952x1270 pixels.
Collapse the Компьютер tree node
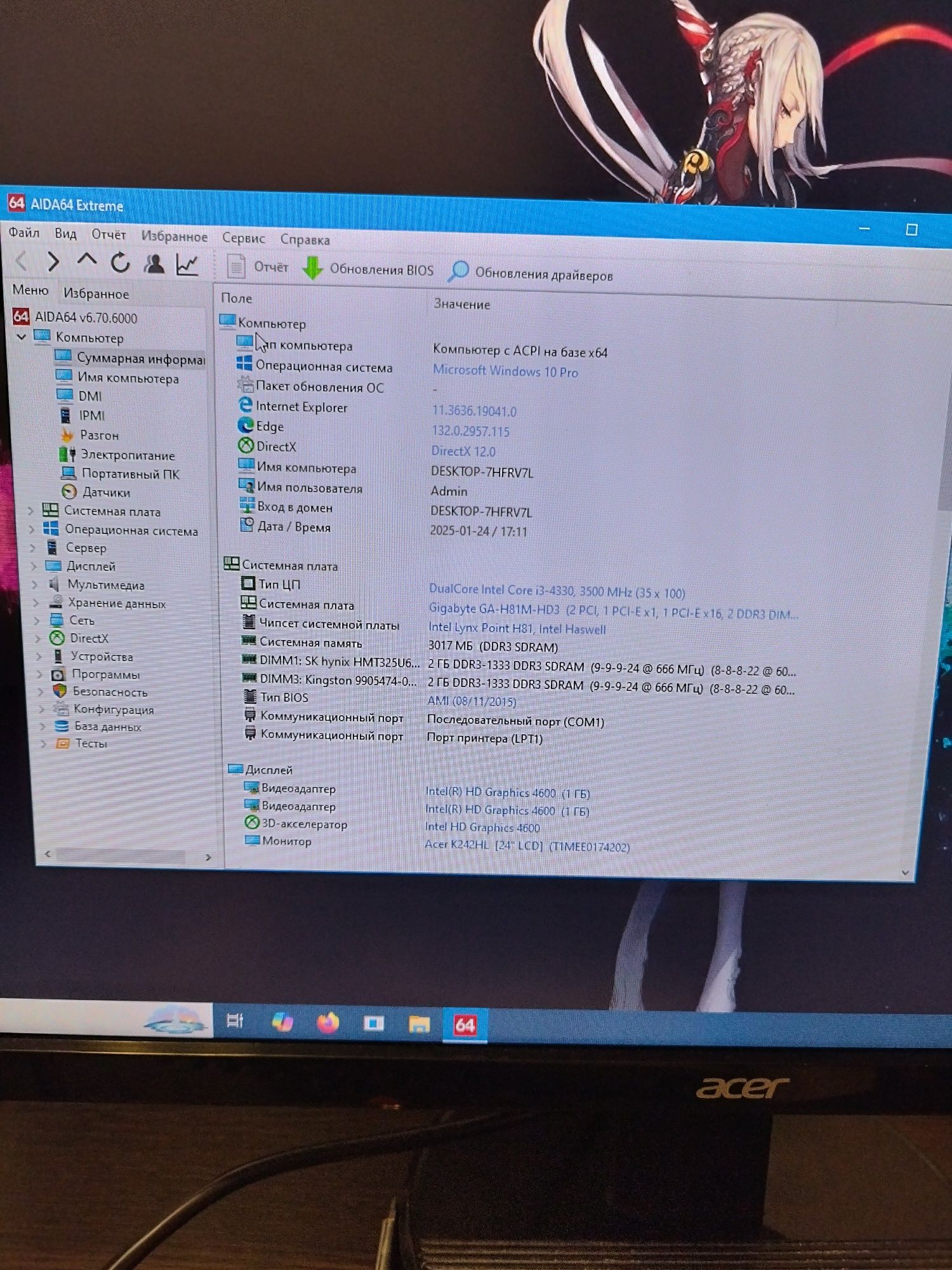coord(21,336)
